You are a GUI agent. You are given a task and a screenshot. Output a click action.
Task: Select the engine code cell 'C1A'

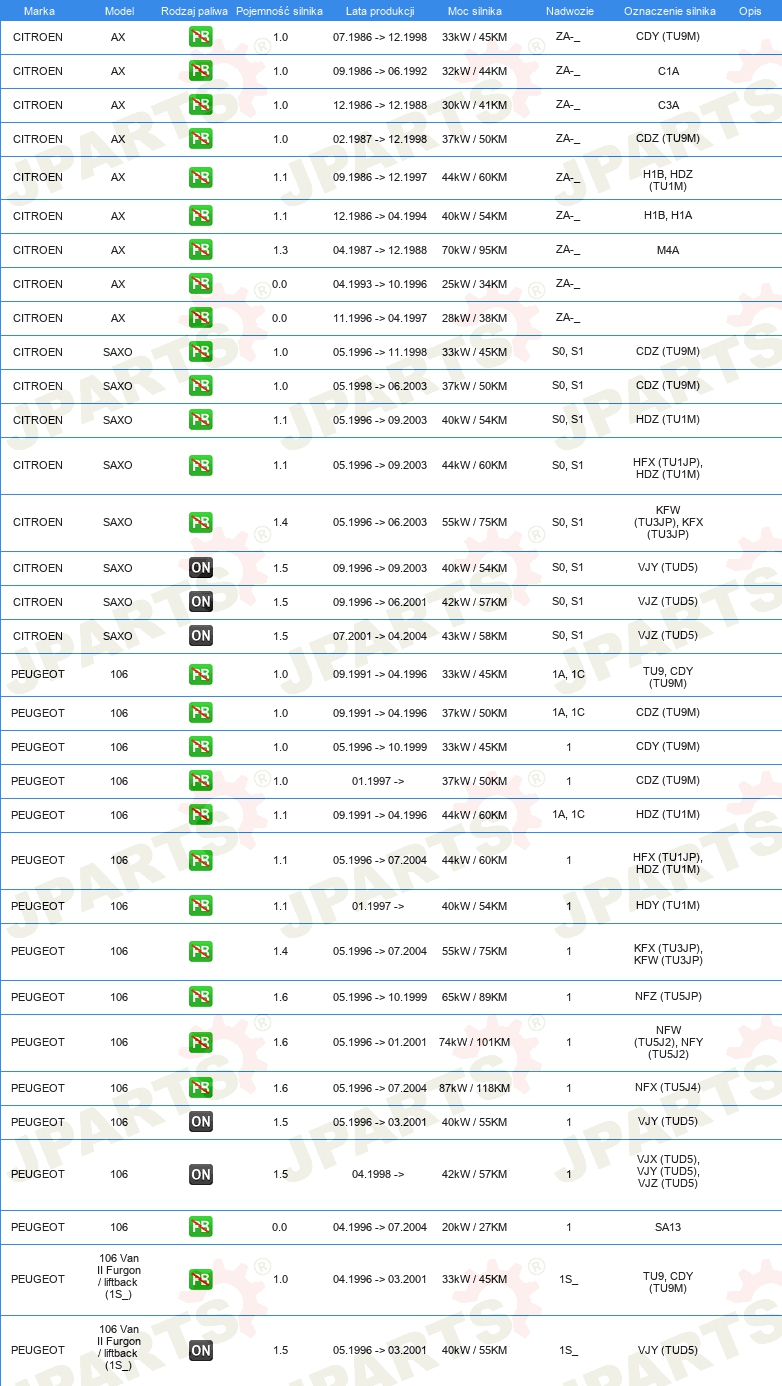point(668,71)
